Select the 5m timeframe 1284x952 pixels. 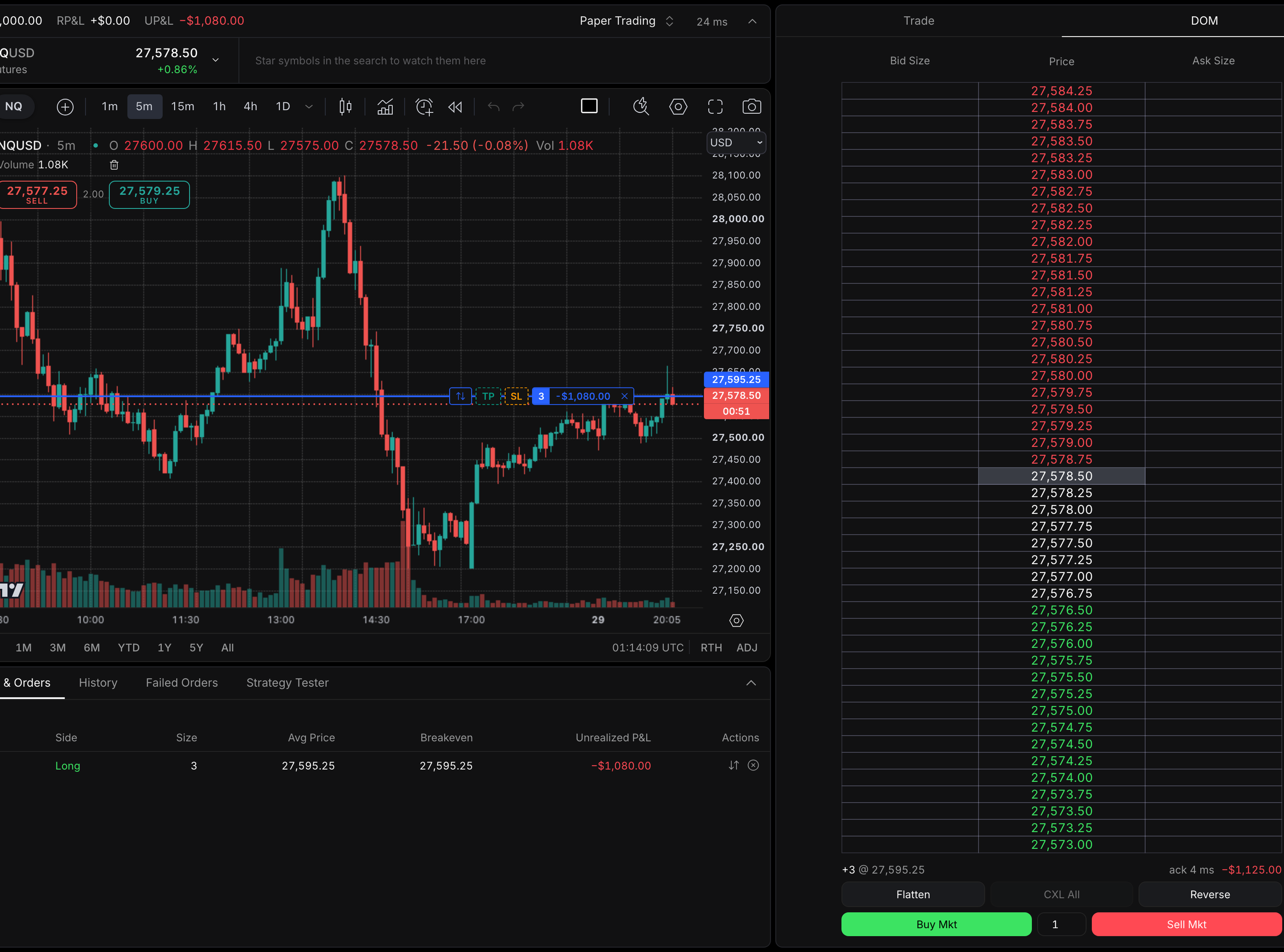144,107
